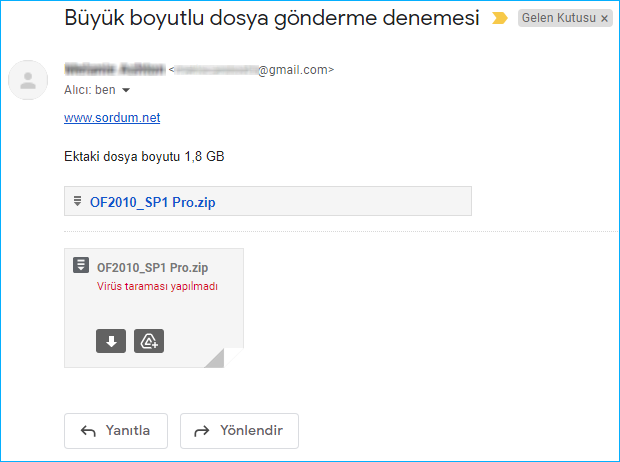
Task: Click the sender's profile avatar
Action: tap(28, 80)
